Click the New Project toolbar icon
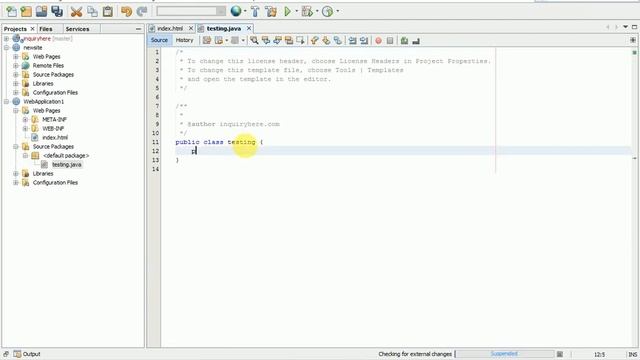 point(26,11)
